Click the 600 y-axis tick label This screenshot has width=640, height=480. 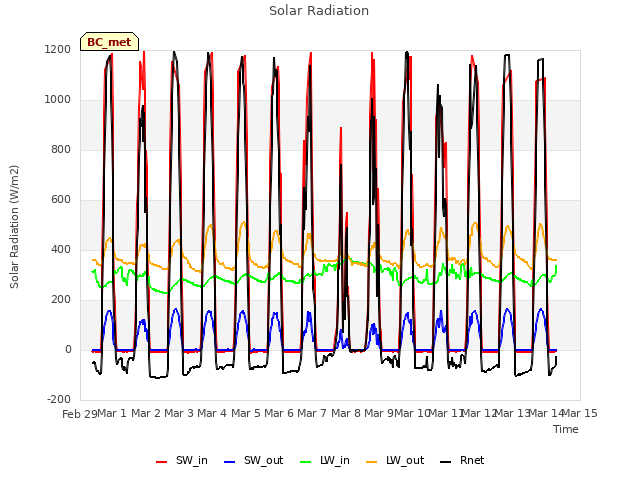[61, 200]
